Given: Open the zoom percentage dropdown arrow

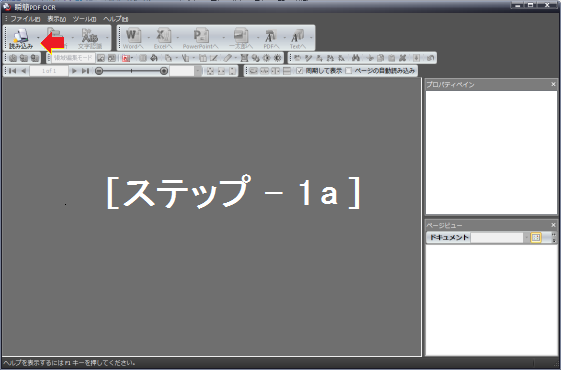Looking at the screenshot, I should [x=198, y=71].
